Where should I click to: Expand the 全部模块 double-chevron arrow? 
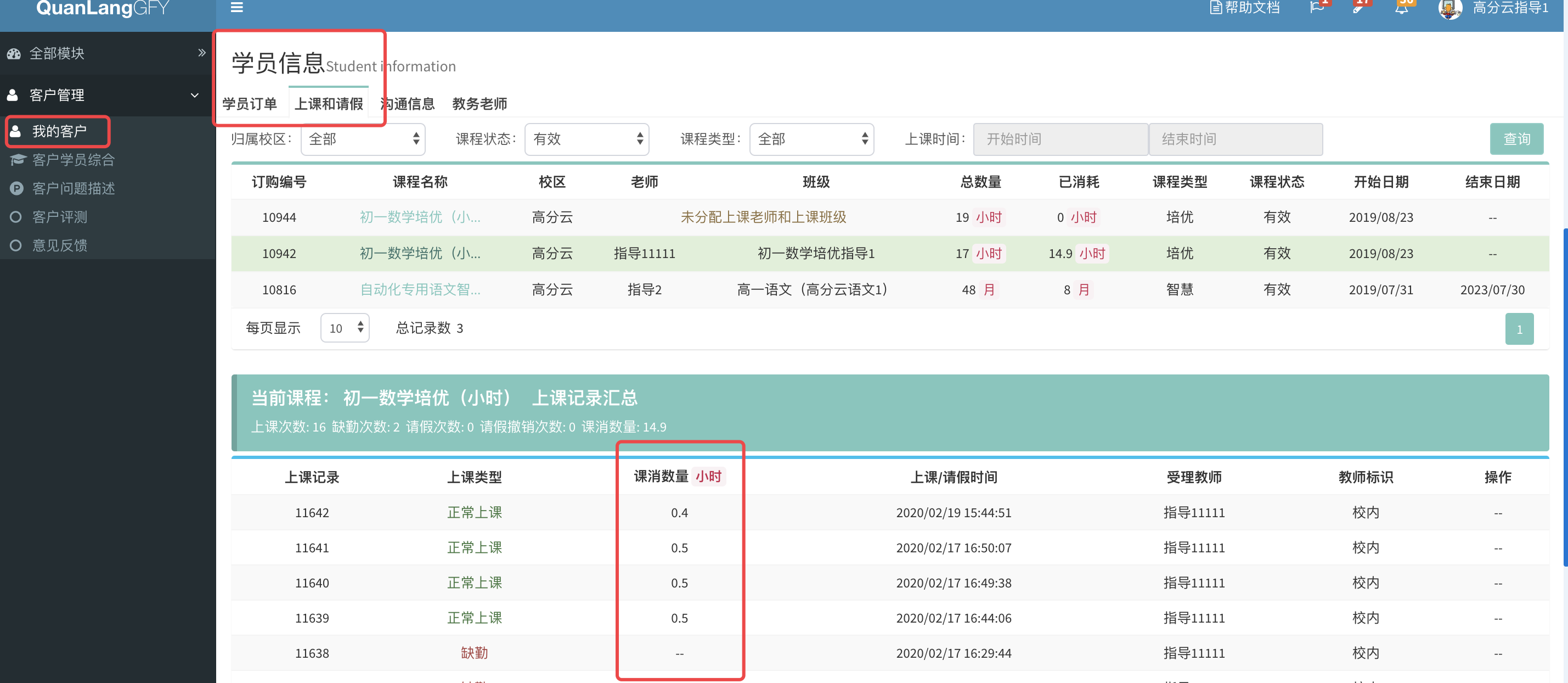coord(201,53)
